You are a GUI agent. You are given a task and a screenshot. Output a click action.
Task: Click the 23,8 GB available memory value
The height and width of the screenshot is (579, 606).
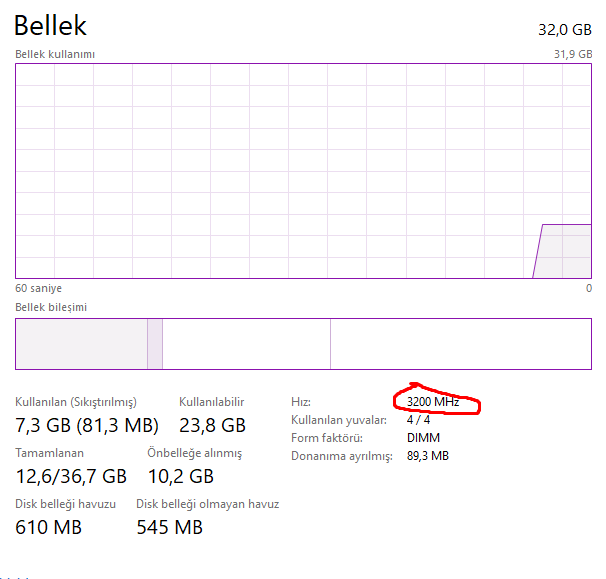[x=212, y=425]
